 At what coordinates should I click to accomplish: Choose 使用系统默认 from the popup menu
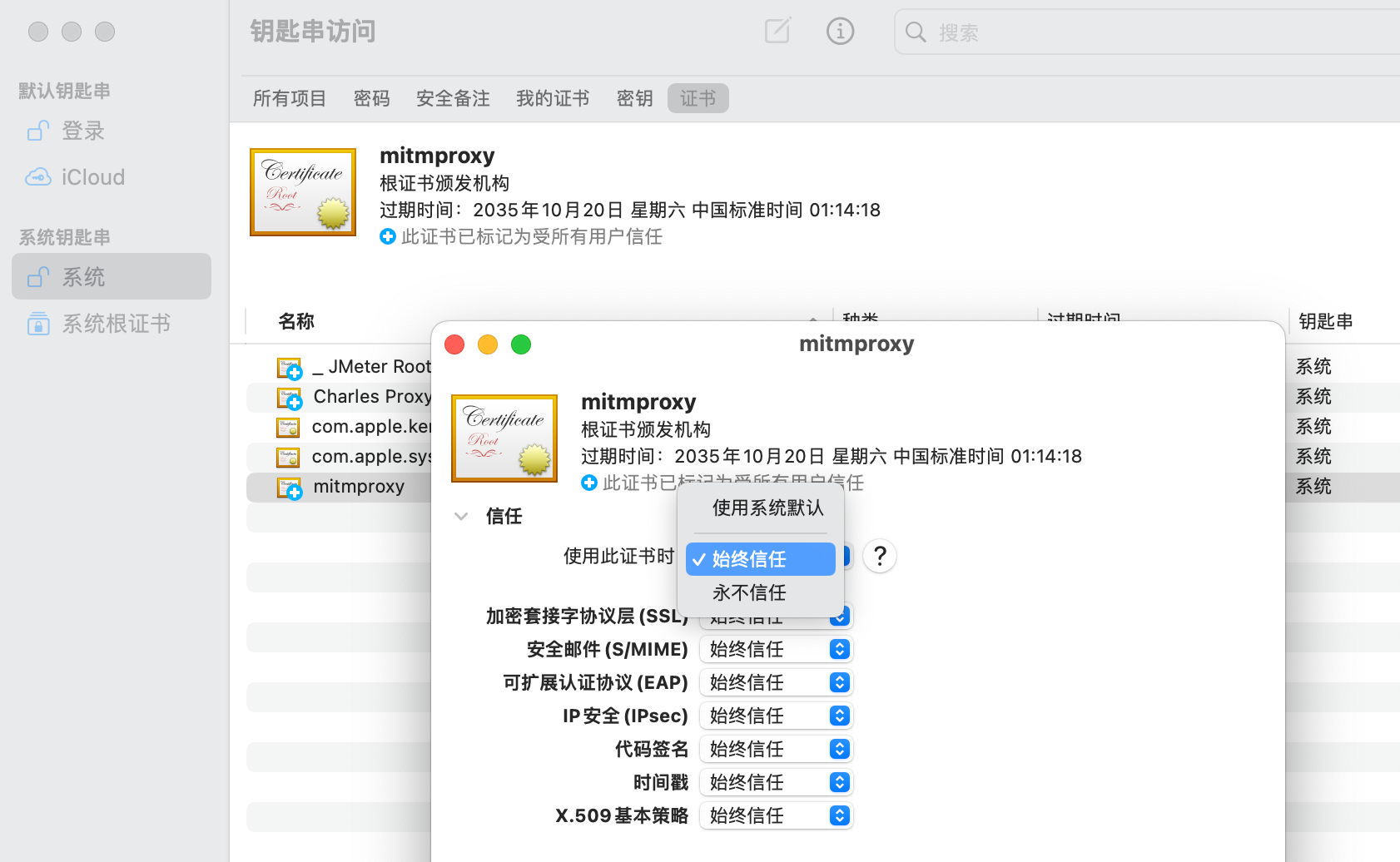tap(767, 508)
